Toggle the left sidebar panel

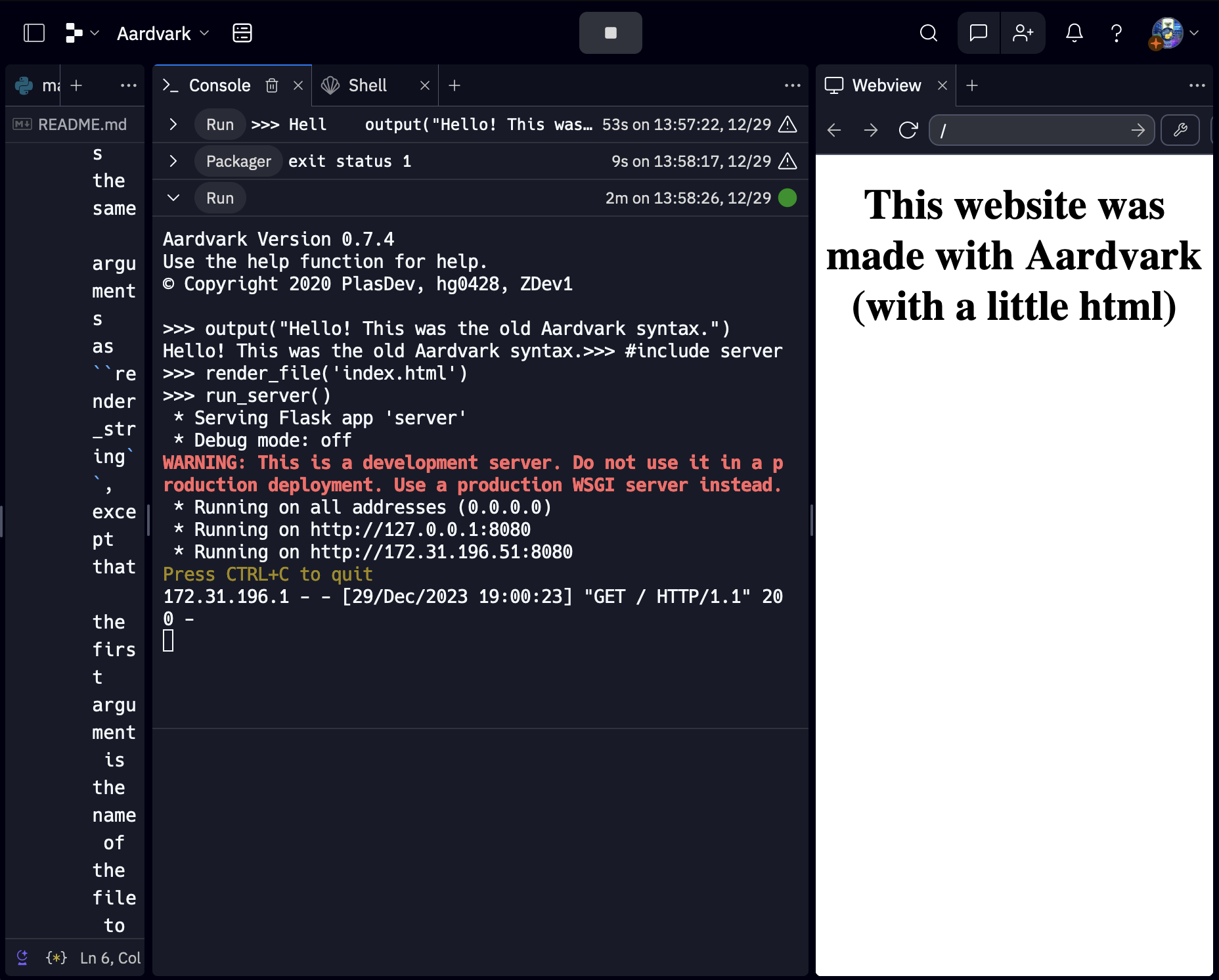(x=34, y=33)
